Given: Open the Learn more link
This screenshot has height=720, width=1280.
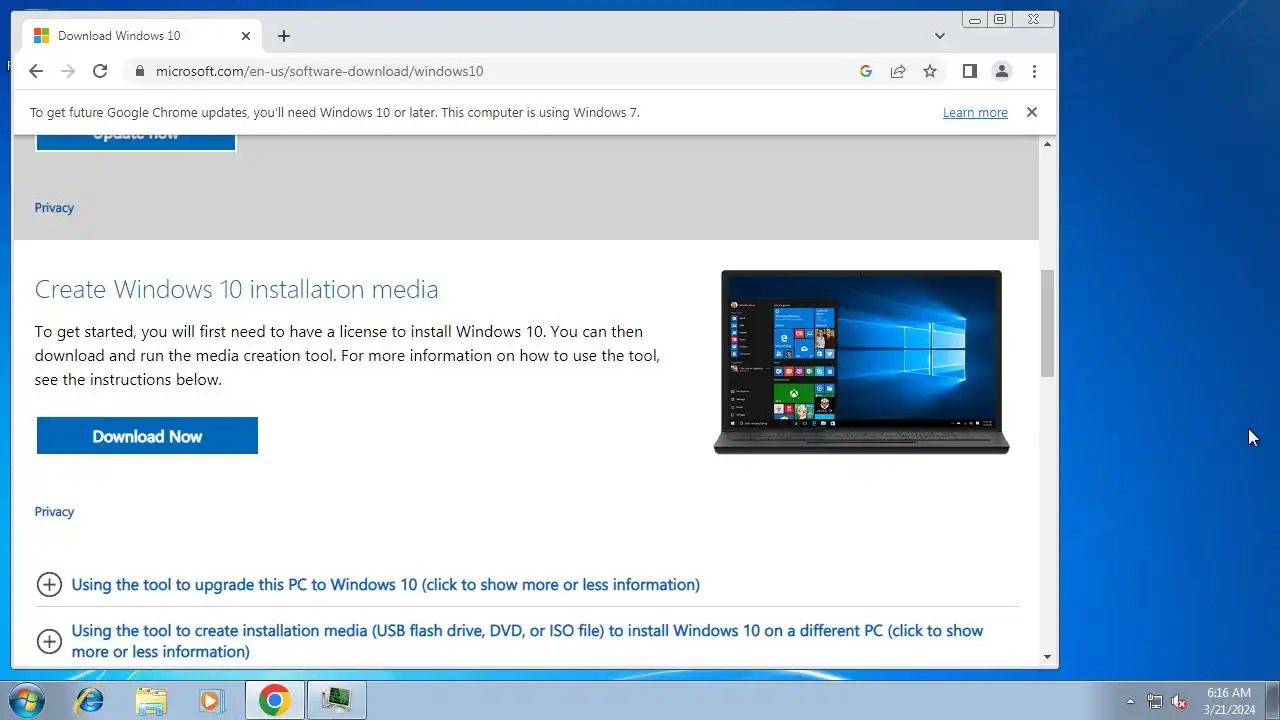Looking at the screenshot, I should (975, 113).
